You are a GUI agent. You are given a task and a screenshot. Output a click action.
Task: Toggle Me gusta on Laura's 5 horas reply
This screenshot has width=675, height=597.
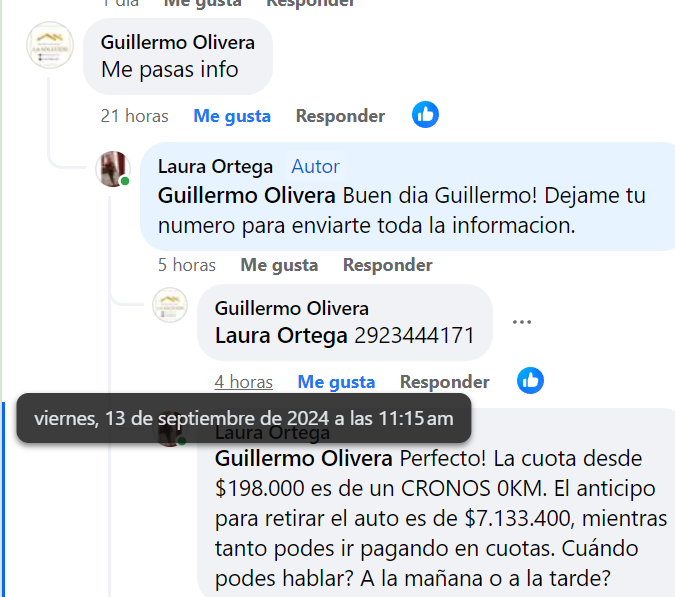(x=279, y=265)
